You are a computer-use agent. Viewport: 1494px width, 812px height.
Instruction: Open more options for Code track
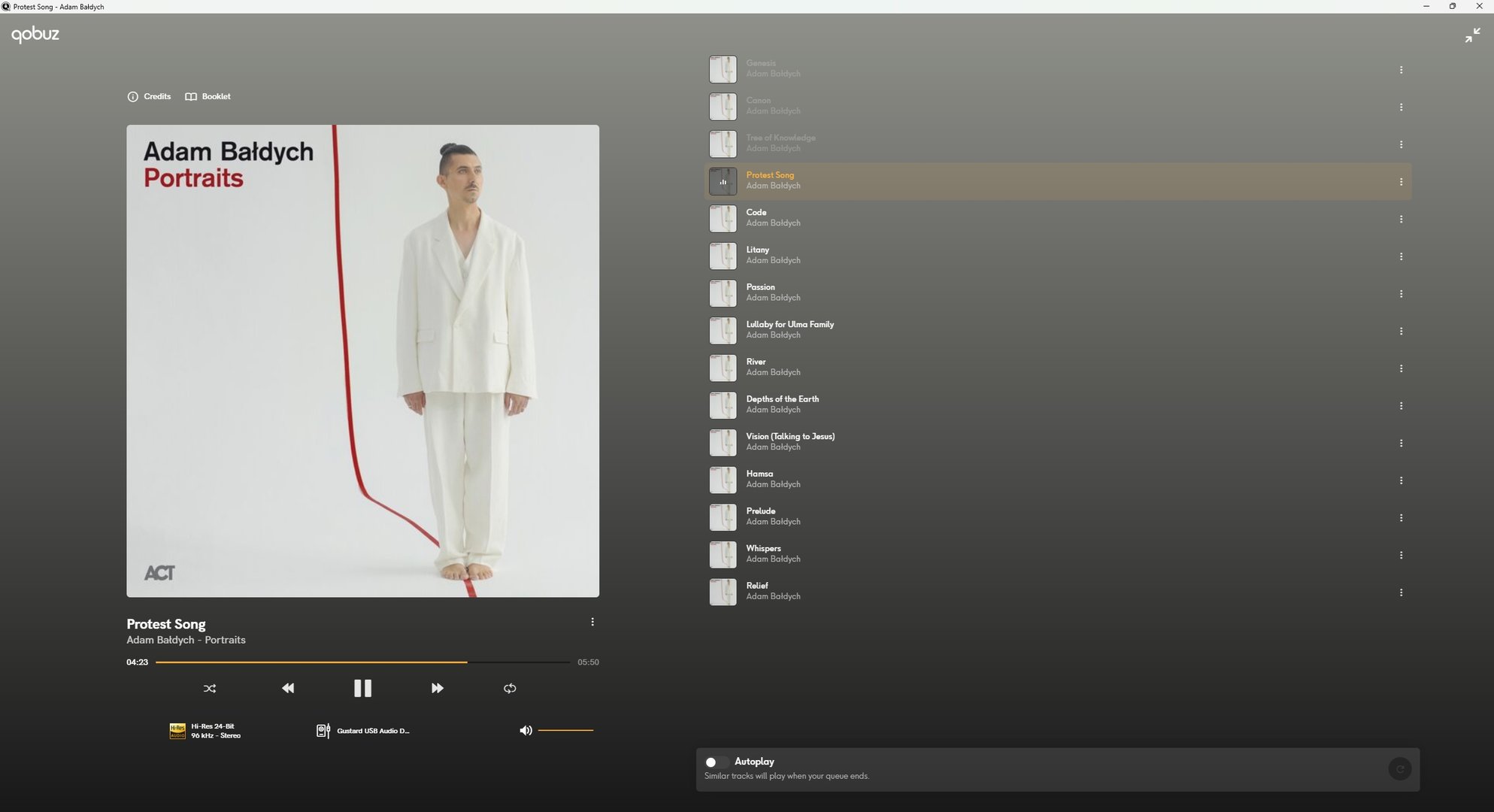1401,220
